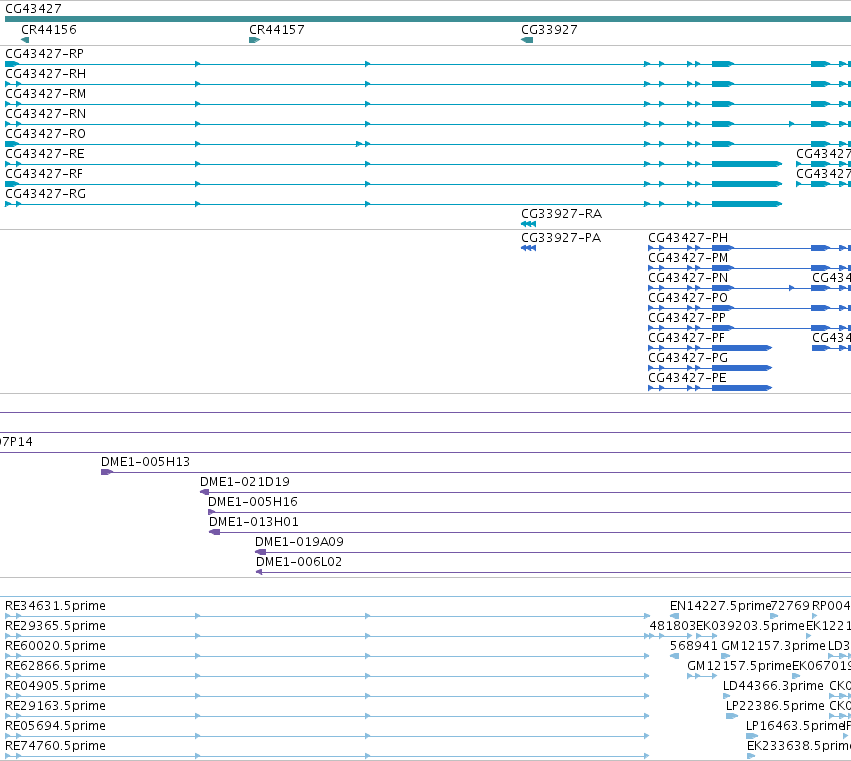Screen dimensions: 851x761
Task: Select transcript CG43427-RE label
Action: [45, 154]
